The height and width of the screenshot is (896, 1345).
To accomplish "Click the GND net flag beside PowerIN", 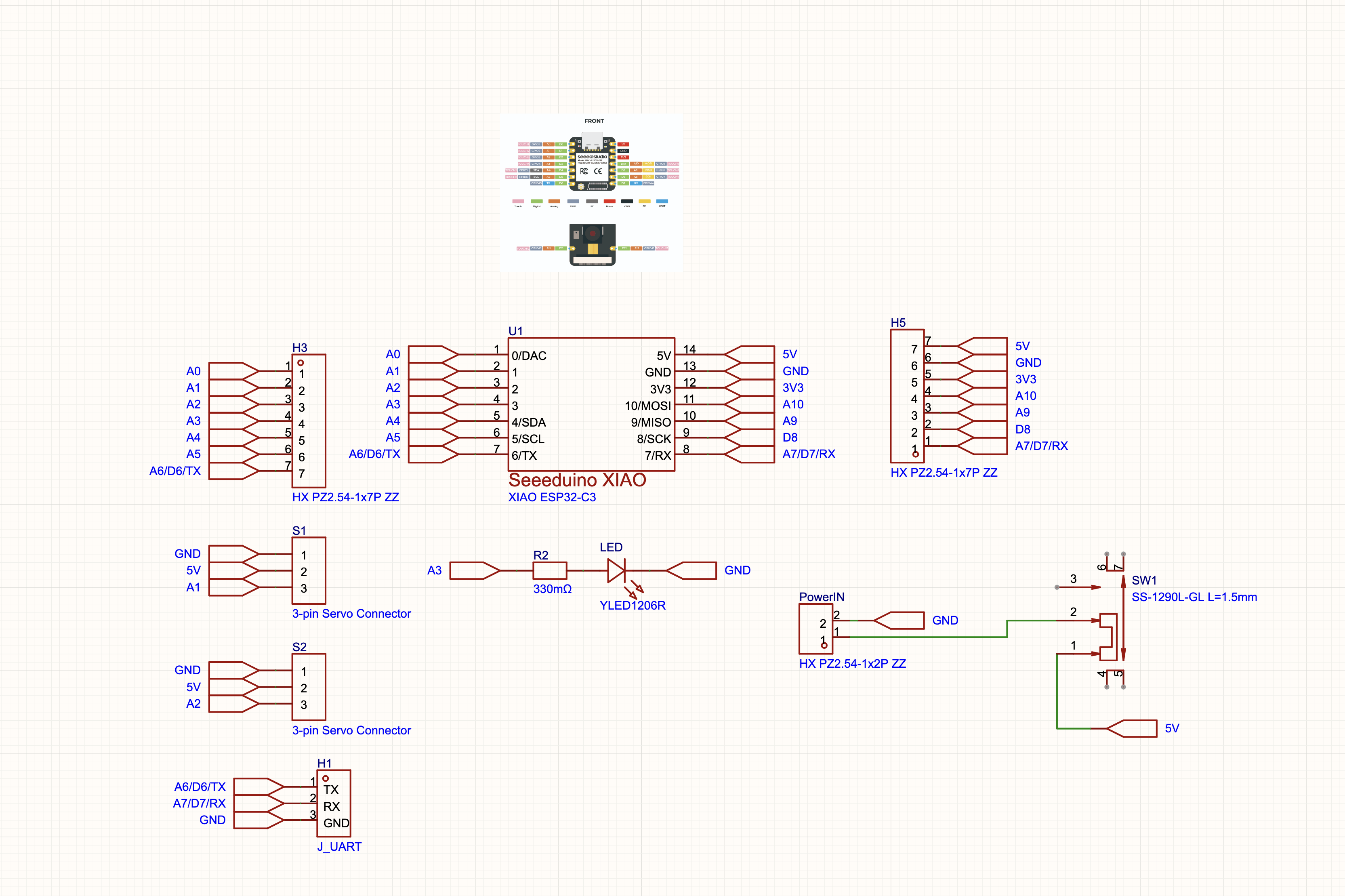I will 899,620.
